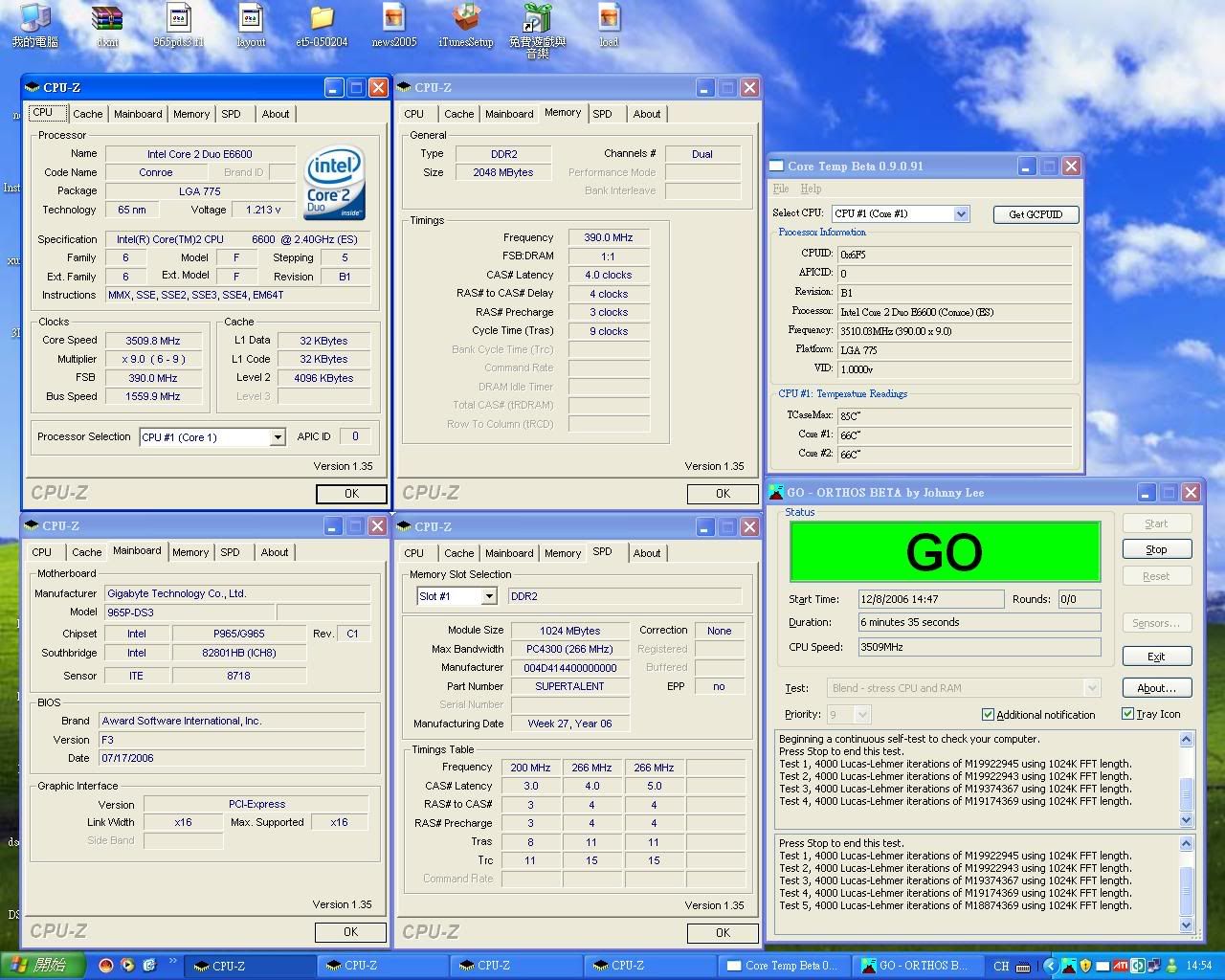The height and width of the screenshot is (980, 1225).
Task: Select Mainboard tab in top-left CPU-Z window
Action: [x=138, y=114]
